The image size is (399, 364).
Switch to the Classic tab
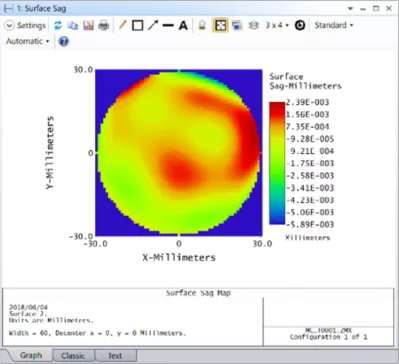point(73,356)
